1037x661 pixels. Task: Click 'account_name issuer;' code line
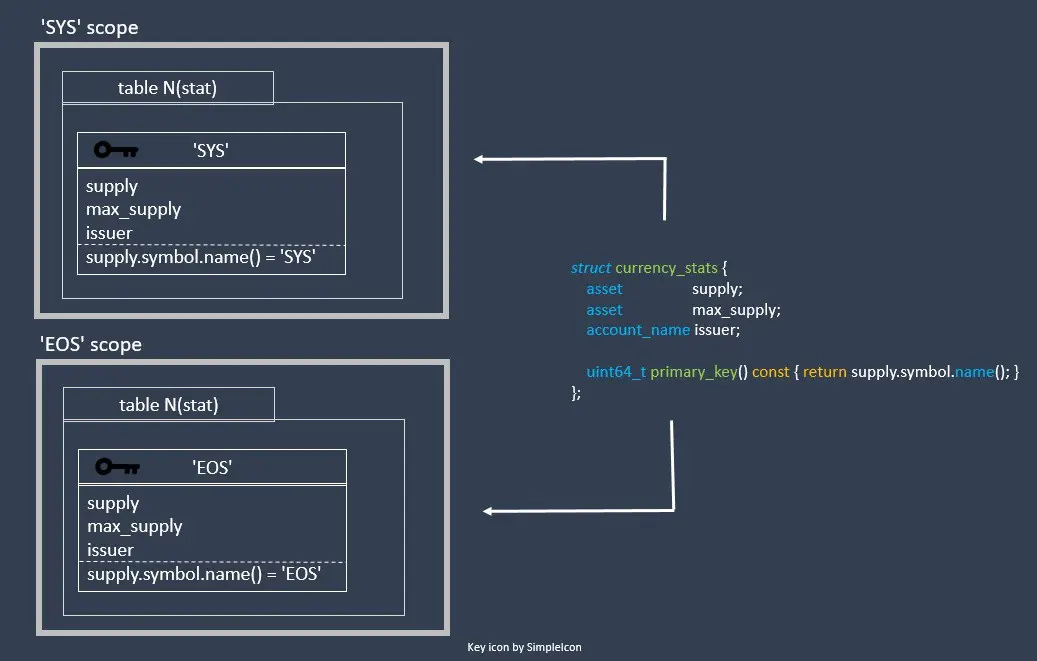pos(663,330)
